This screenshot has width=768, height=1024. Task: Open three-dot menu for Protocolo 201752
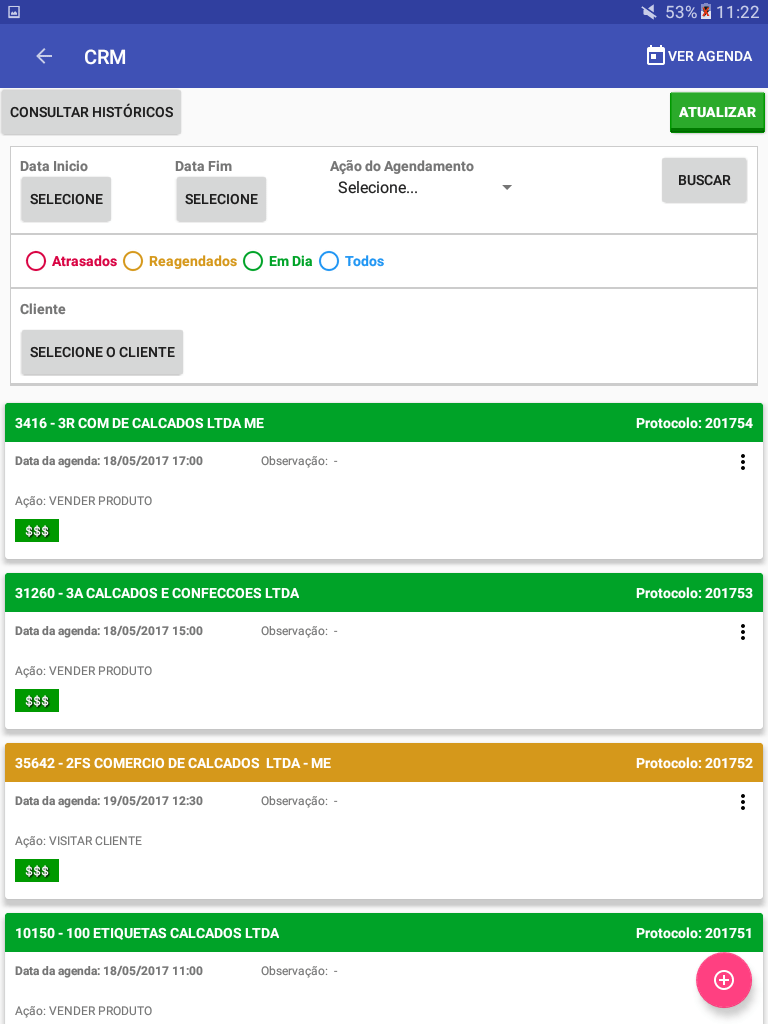point(743,801)
